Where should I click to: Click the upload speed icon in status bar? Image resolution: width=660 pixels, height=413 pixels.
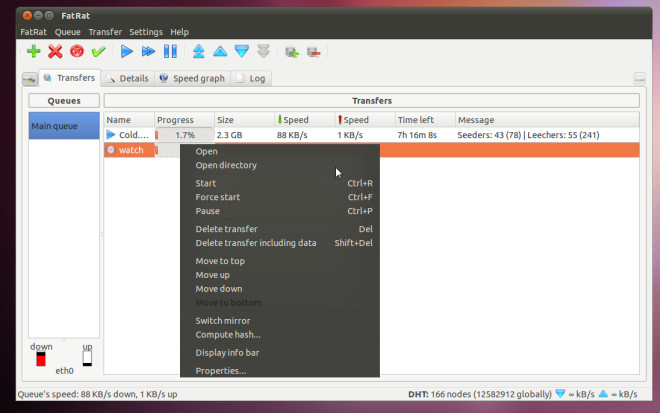click(603, 394)
